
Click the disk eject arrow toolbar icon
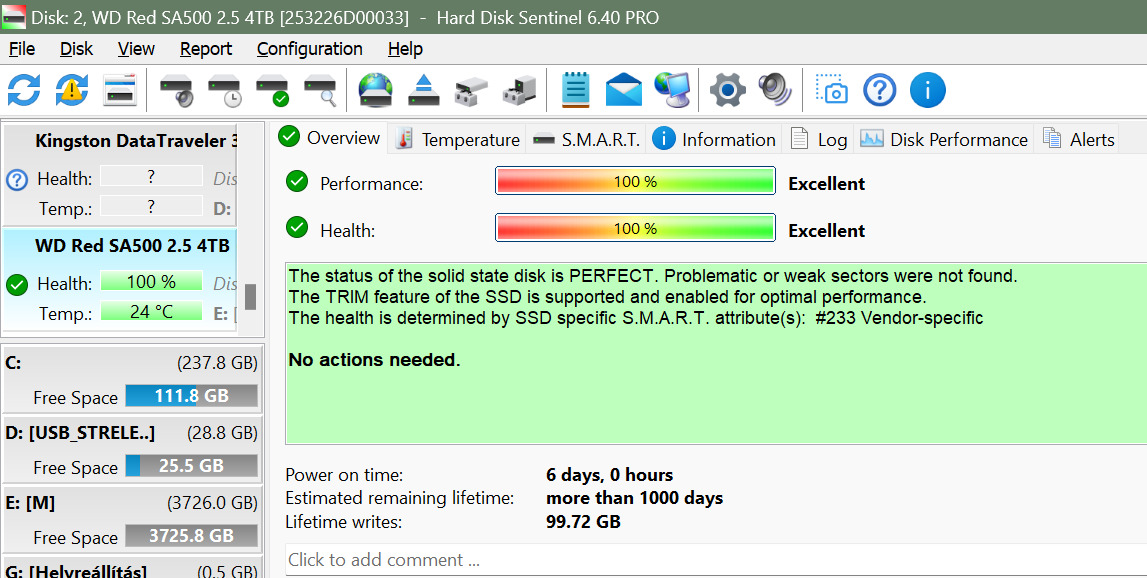pyautogui.click(x=424, y=90)
